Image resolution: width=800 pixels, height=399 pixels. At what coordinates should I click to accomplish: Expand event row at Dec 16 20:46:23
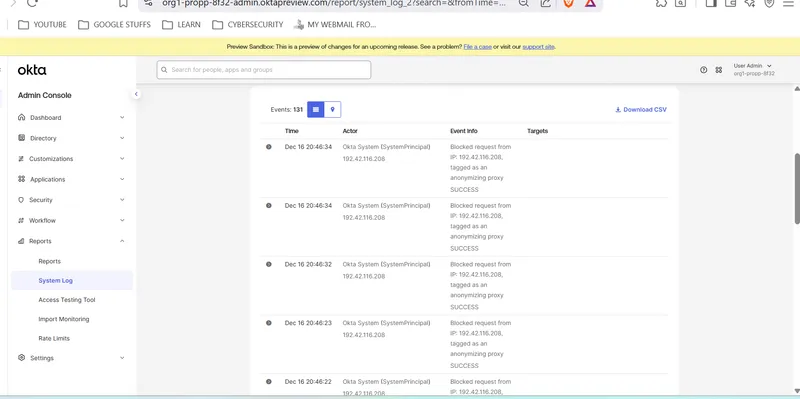pos(269,323)
